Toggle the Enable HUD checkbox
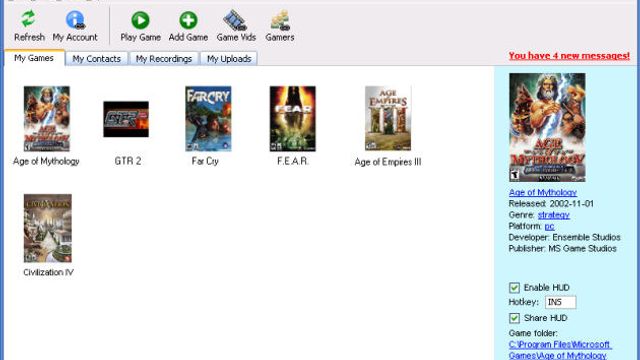The height and width of the screenshot is (360, 640). (514, 288)
